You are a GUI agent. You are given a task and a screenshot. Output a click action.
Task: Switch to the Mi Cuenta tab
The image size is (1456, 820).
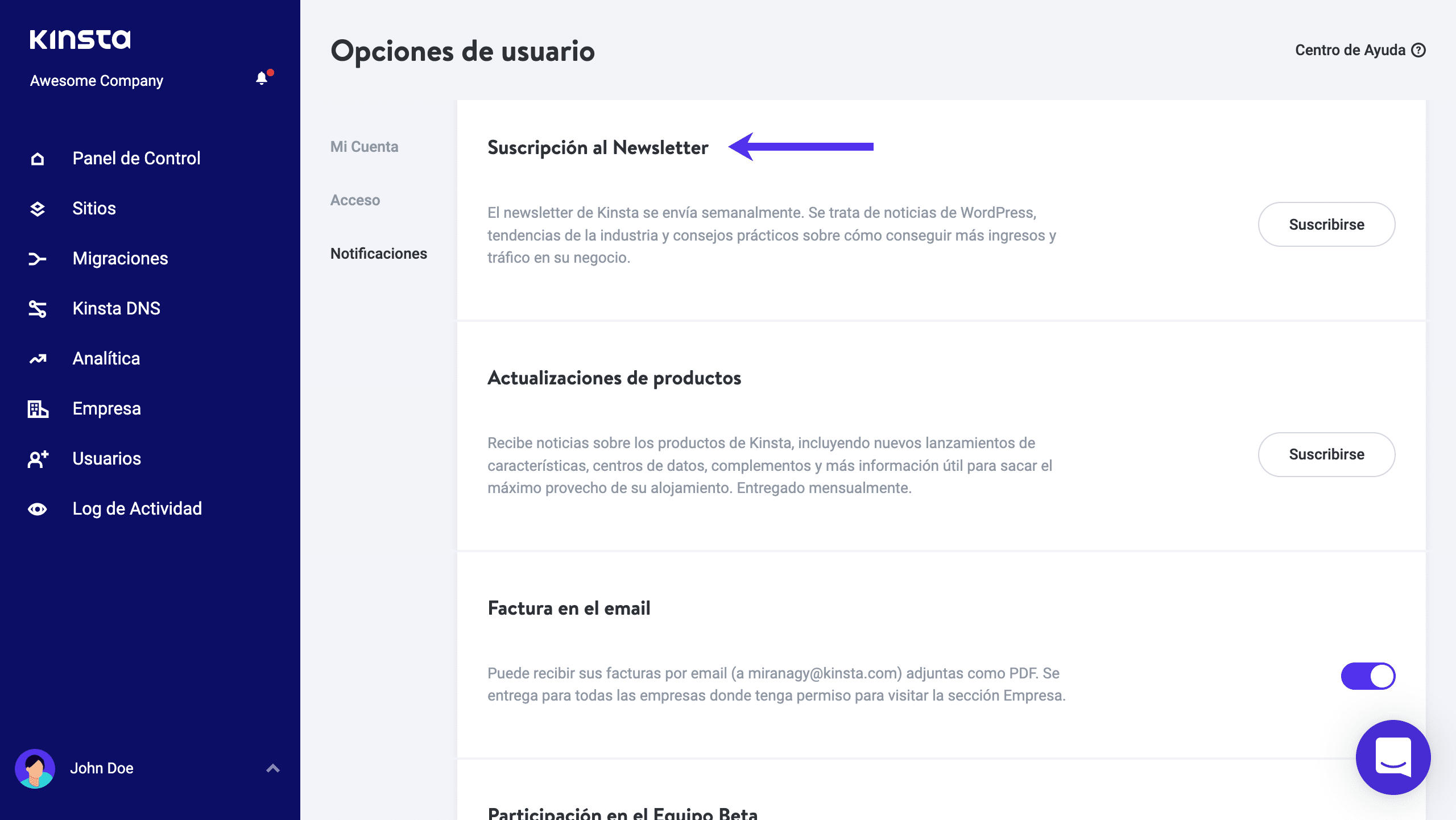[x=364, y=147]
